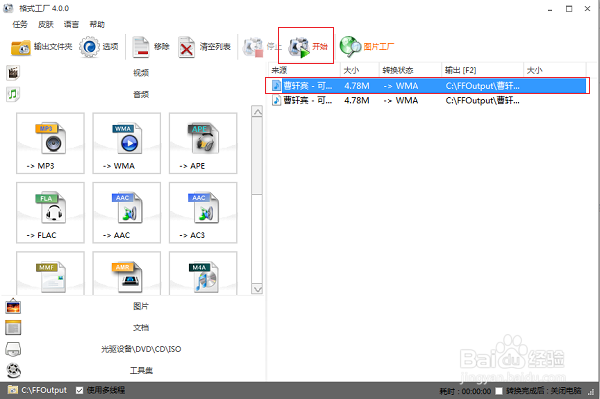Select the -> FLAC format tile
This screenshot has width=600, height=399.
50,212
